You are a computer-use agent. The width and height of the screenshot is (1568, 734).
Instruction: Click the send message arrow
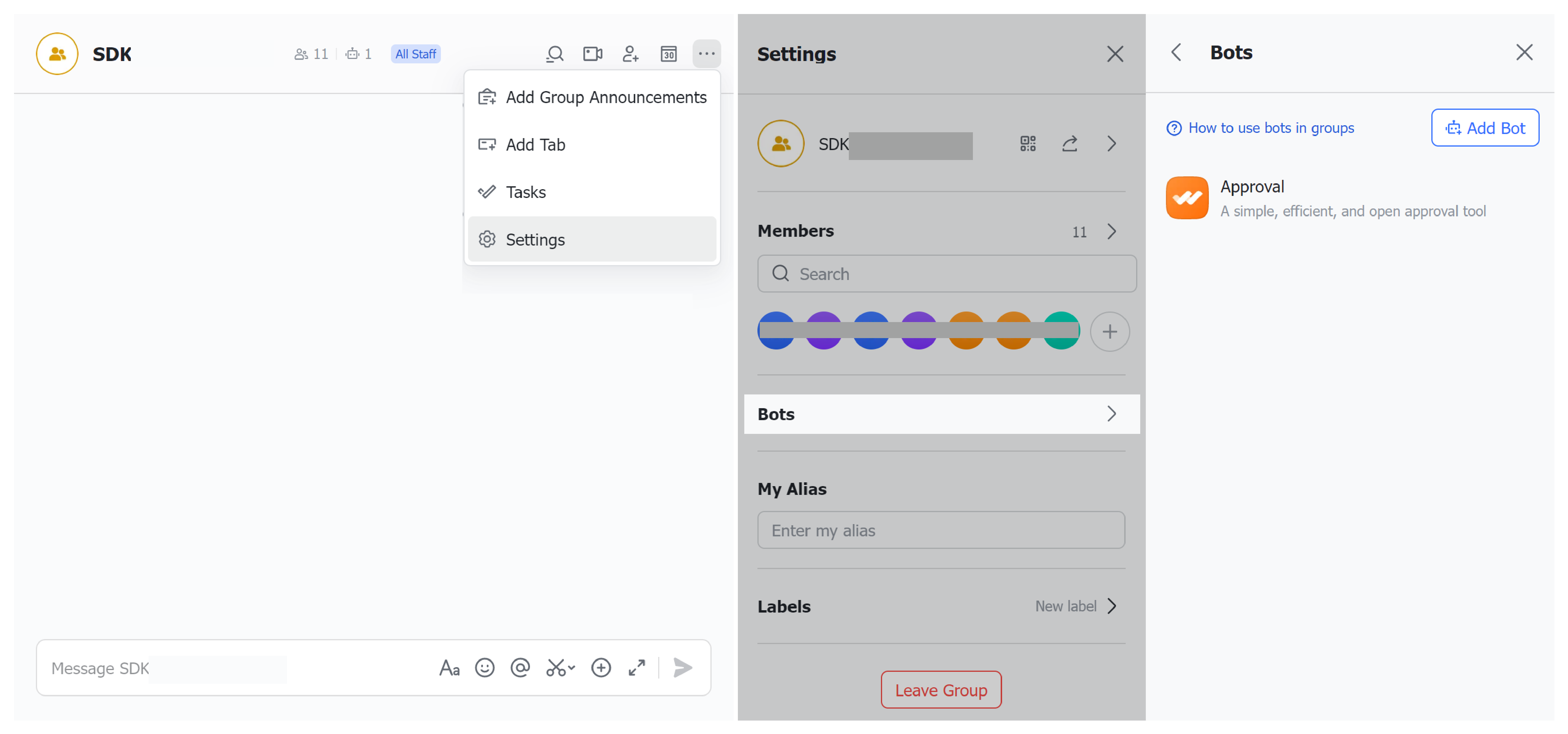(682, 668)
